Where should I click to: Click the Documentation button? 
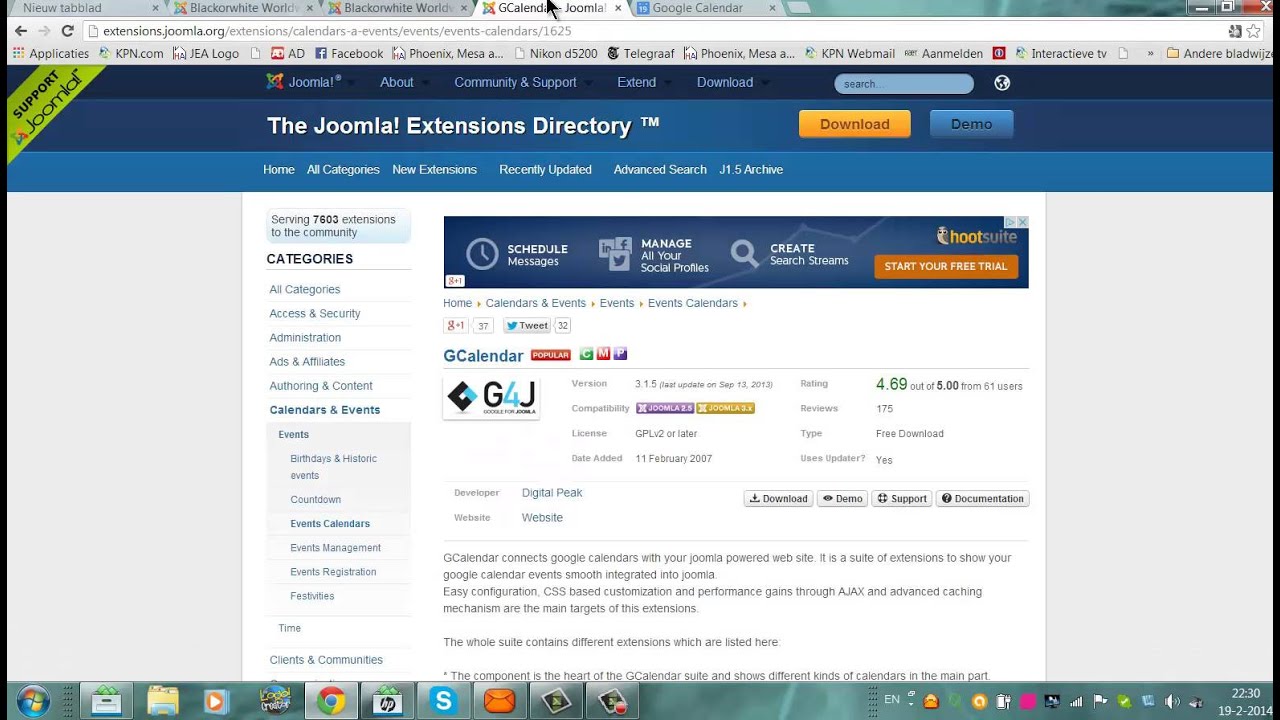click(982, 498)
